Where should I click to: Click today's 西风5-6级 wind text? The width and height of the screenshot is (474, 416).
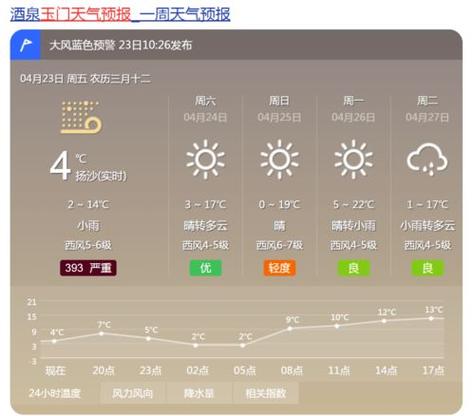coord(88,246)
